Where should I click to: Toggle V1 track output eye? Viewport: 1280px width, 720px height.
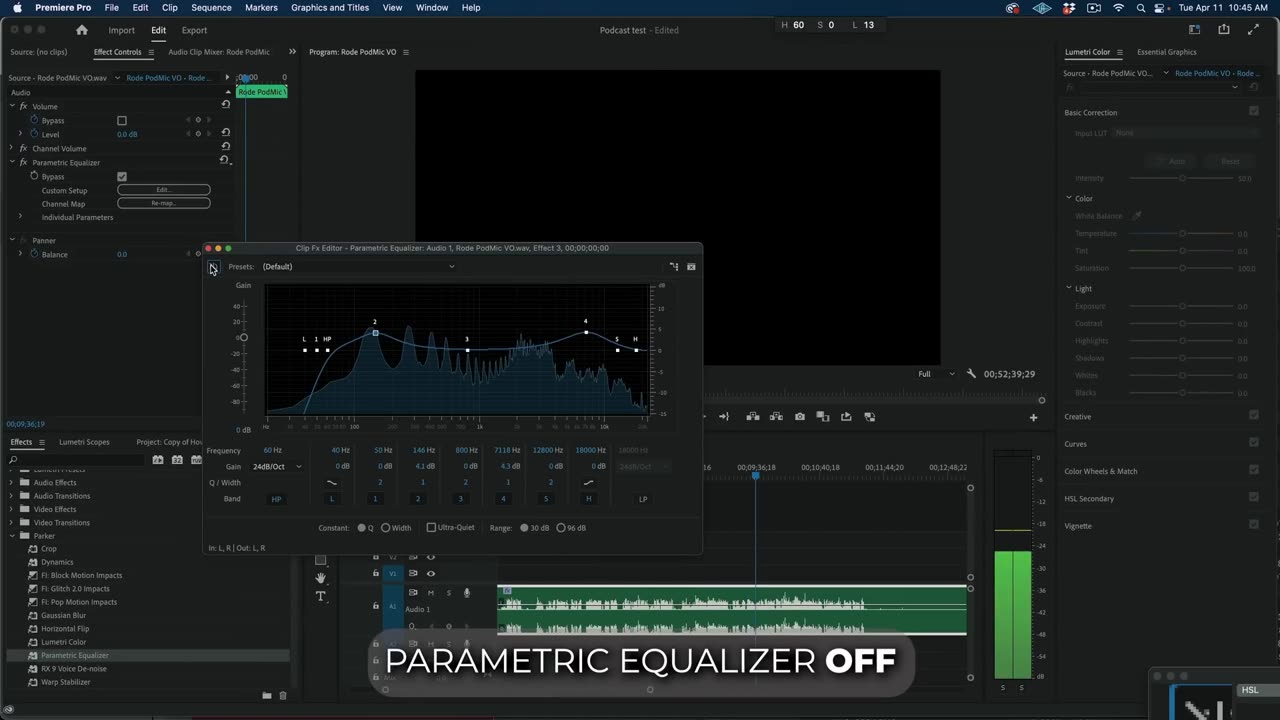(431, 574)
